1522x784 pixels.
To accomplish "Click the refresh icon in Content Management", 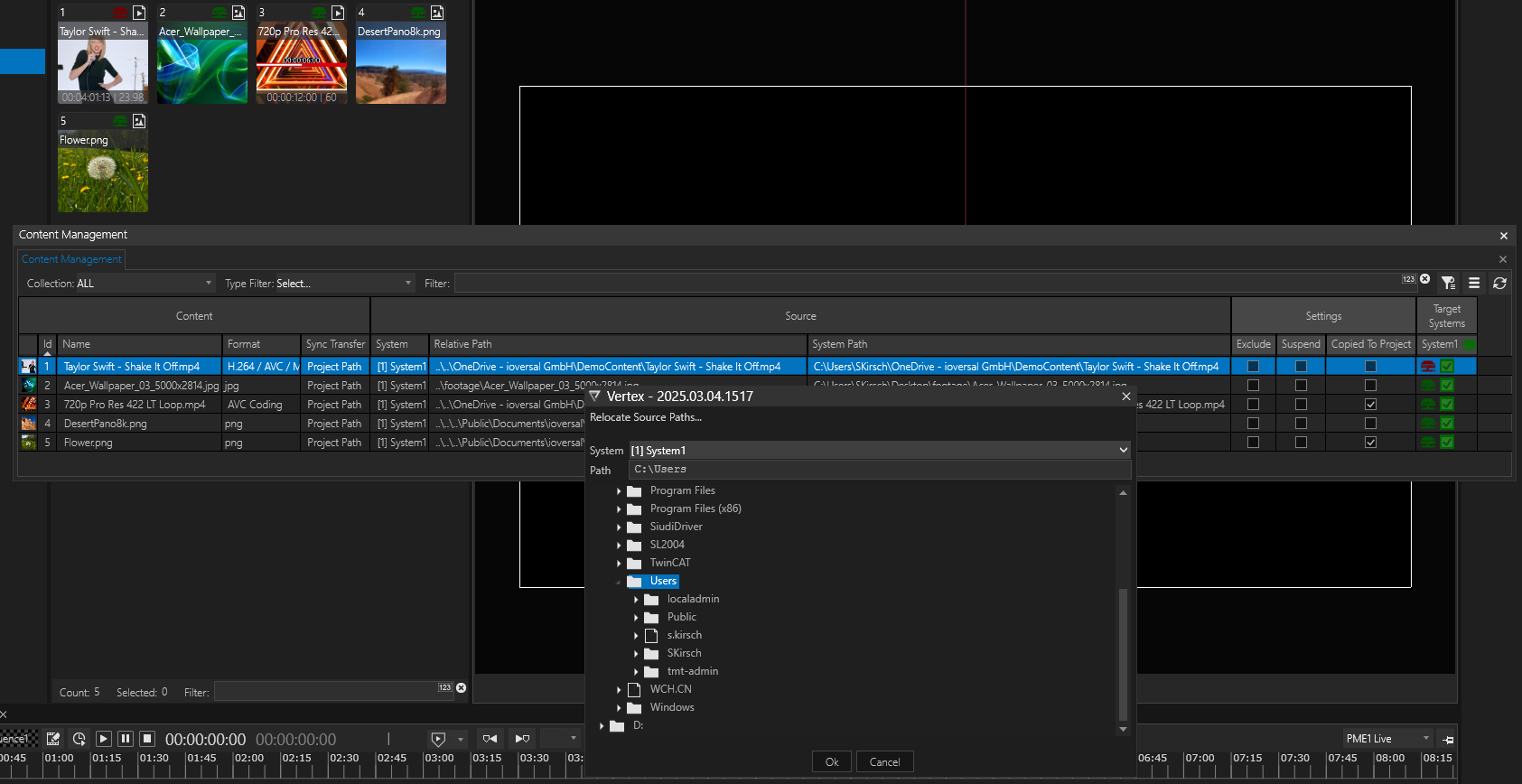I will coord(1499,284).
